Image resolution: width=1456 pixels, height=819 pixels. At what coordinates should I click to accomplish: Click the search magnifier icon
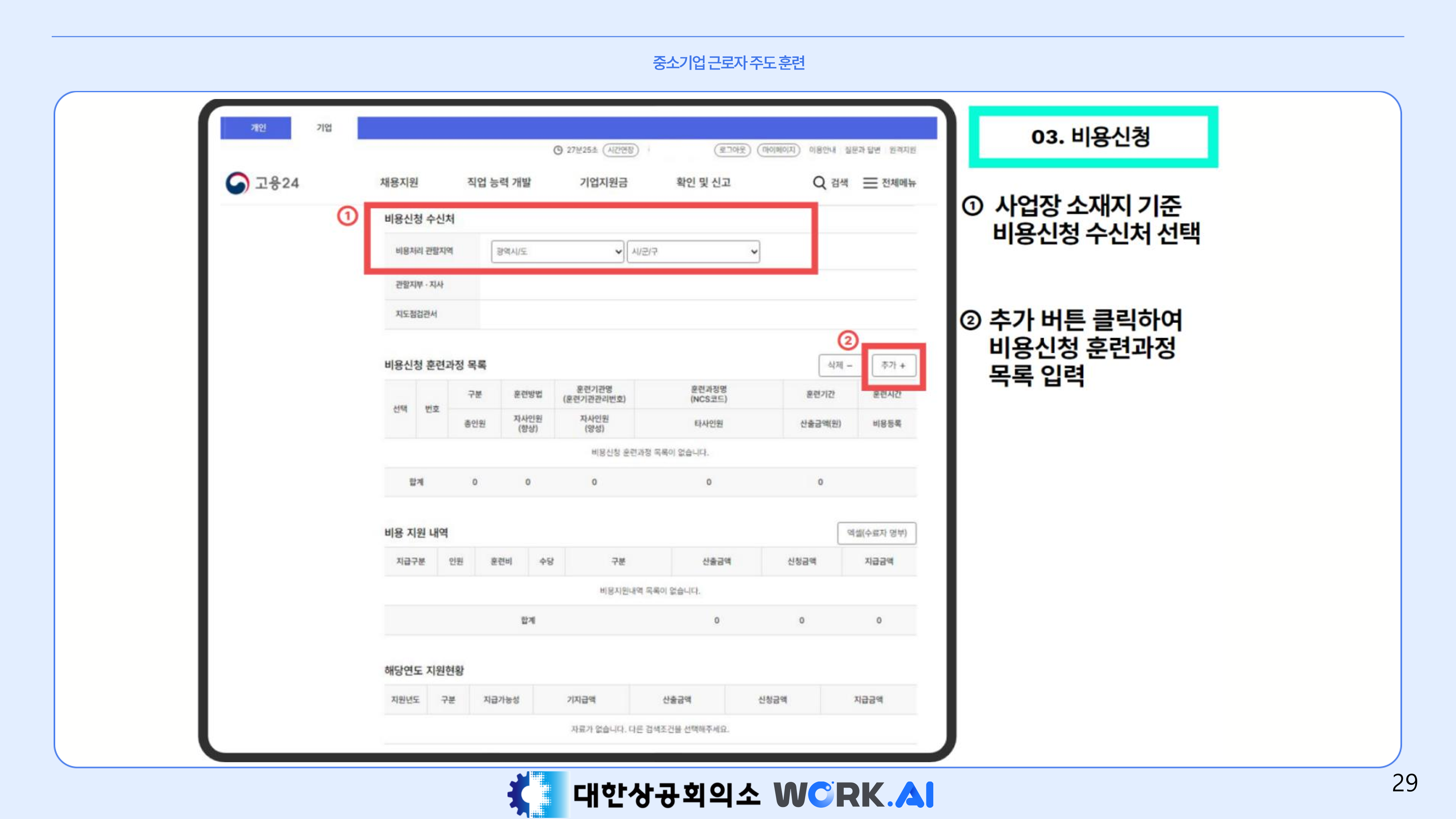click(x=819, y=183)
